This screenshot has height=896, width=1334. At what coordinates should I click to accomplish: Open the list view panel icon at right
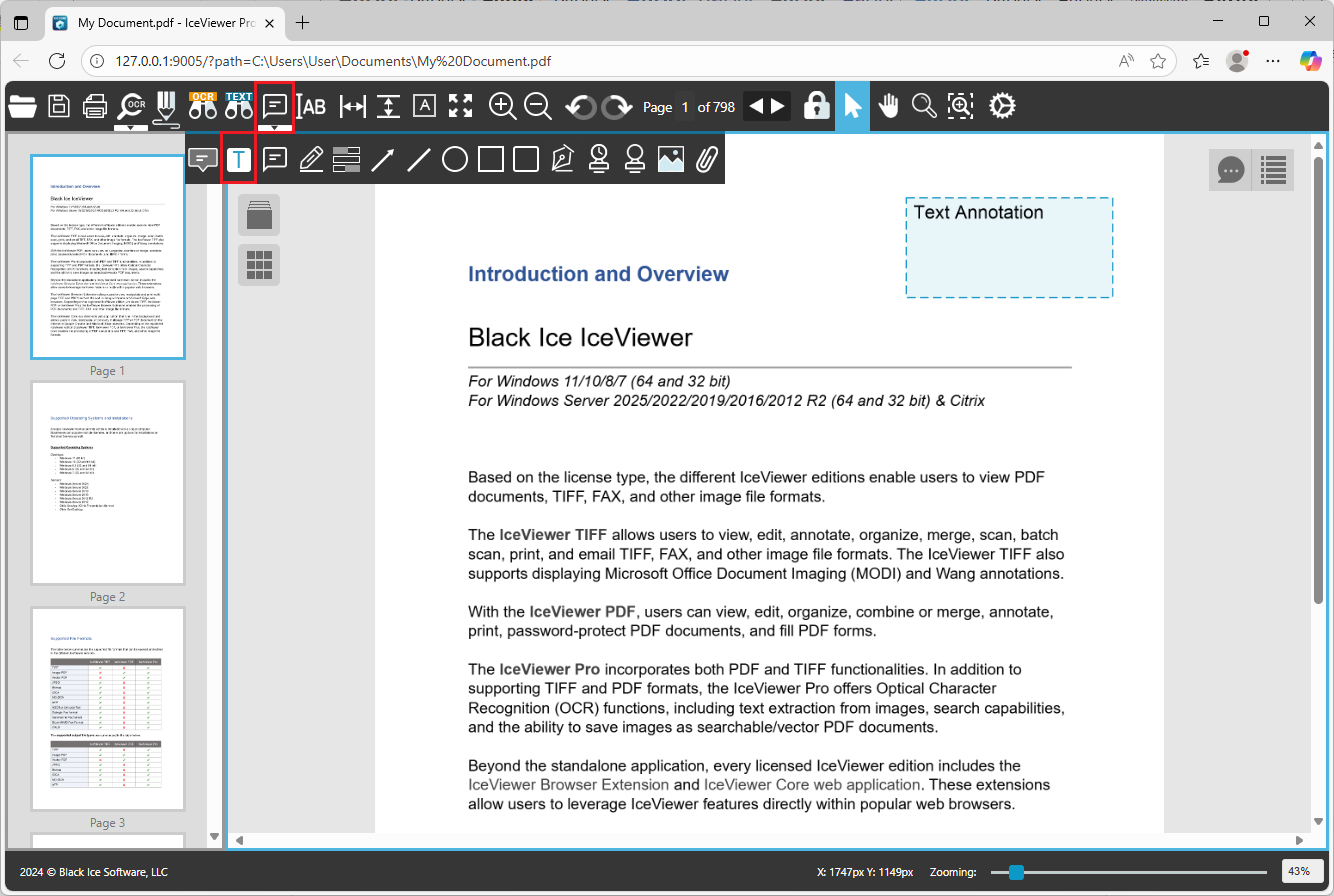pos(1273,170)
